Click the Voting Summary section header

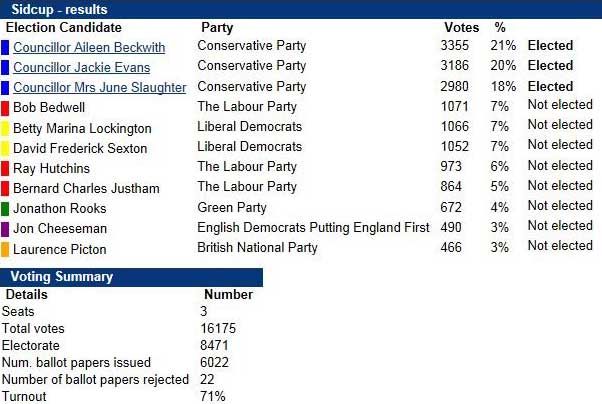(131, 277)
